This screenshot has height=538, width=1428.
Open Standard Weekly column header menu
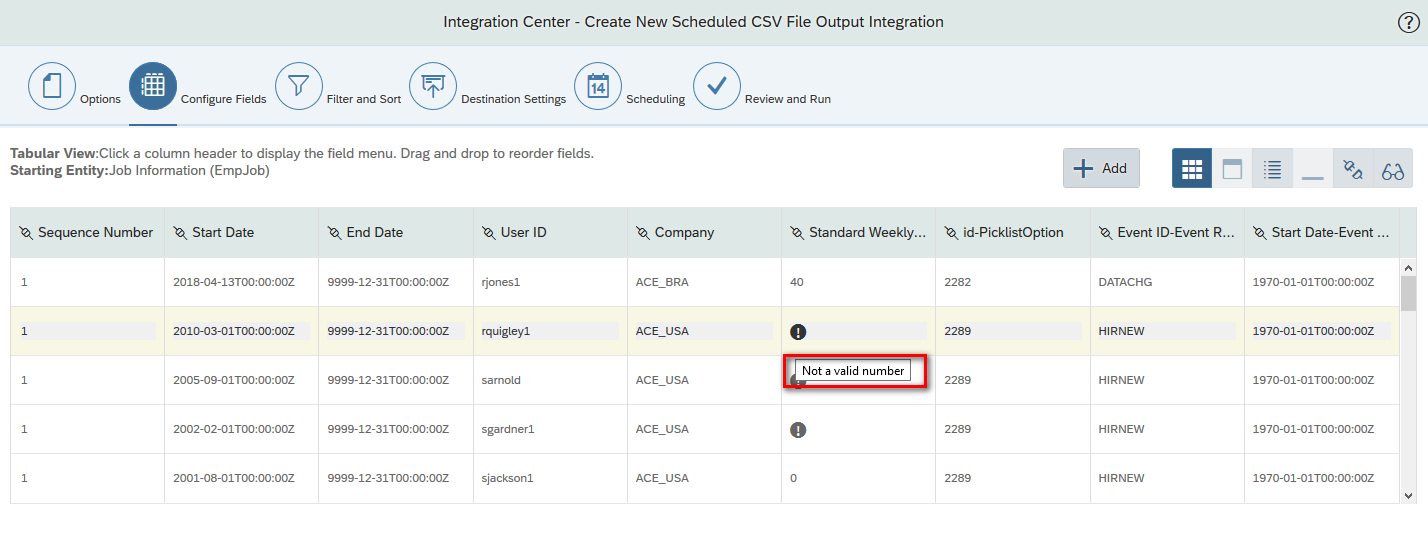(859, 232)
